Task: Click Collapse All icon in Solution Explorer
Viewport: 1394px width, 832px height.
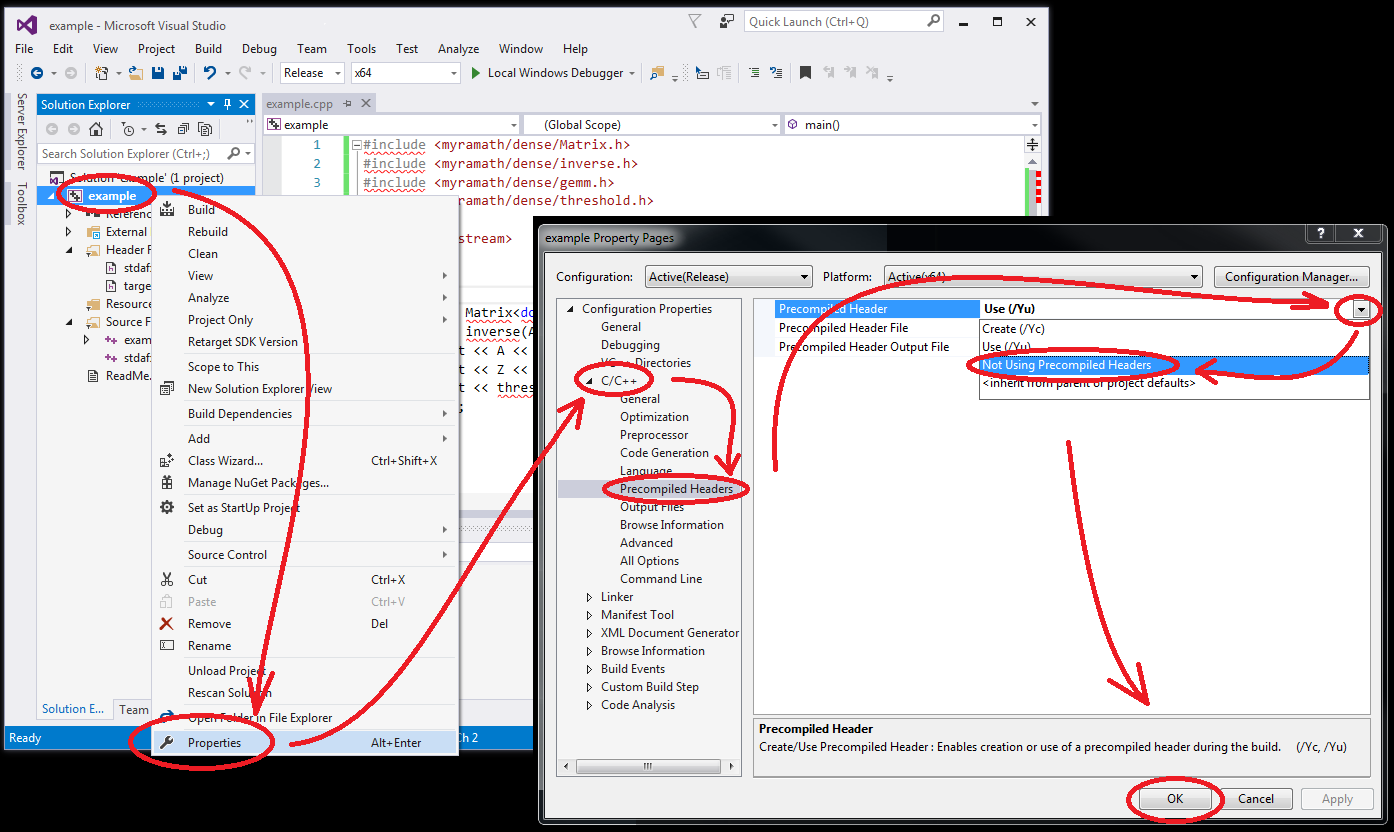Action: click(183, 129)
